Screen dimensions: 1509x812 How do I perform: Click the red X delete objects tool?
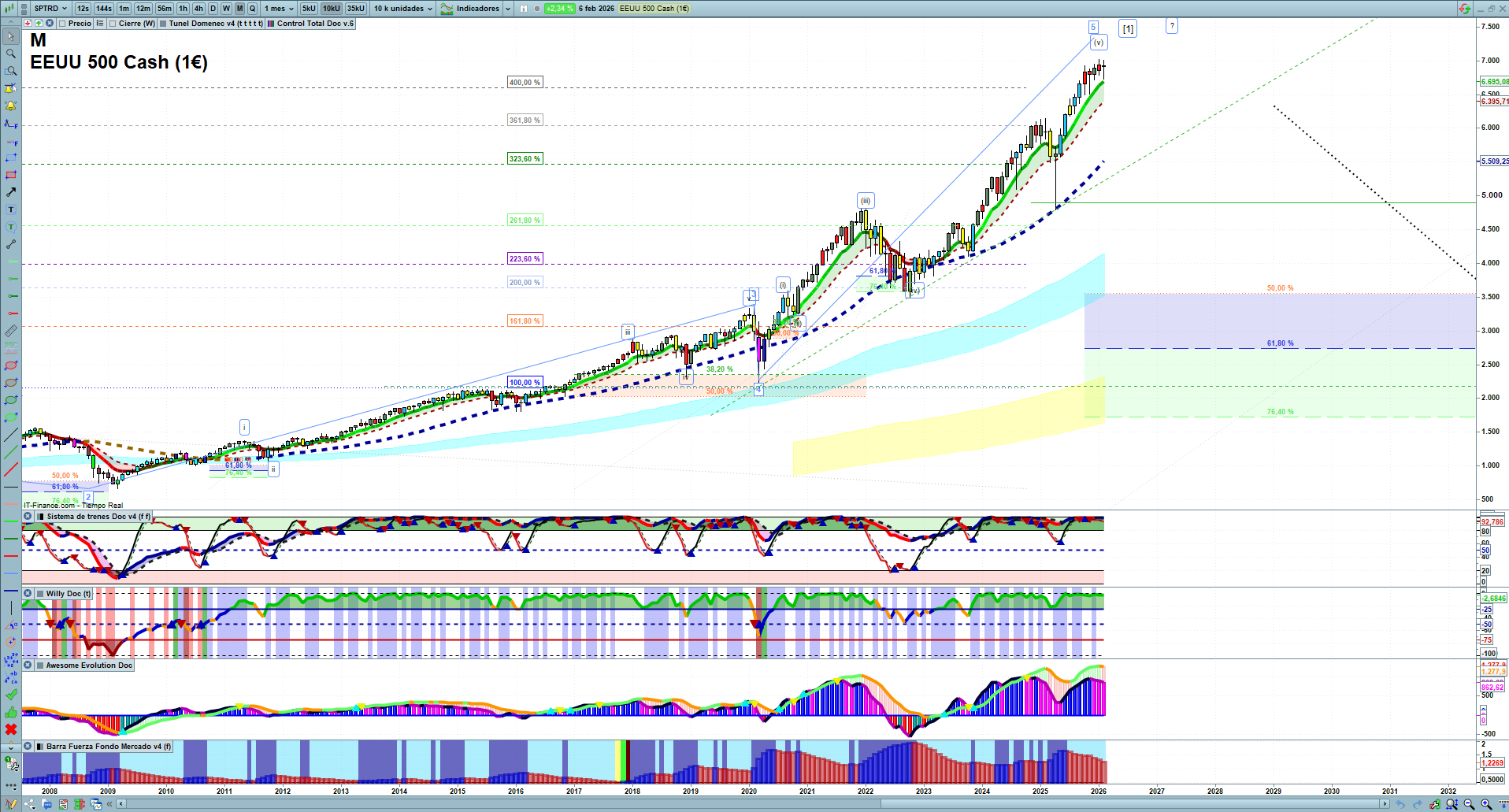(11, 729)
